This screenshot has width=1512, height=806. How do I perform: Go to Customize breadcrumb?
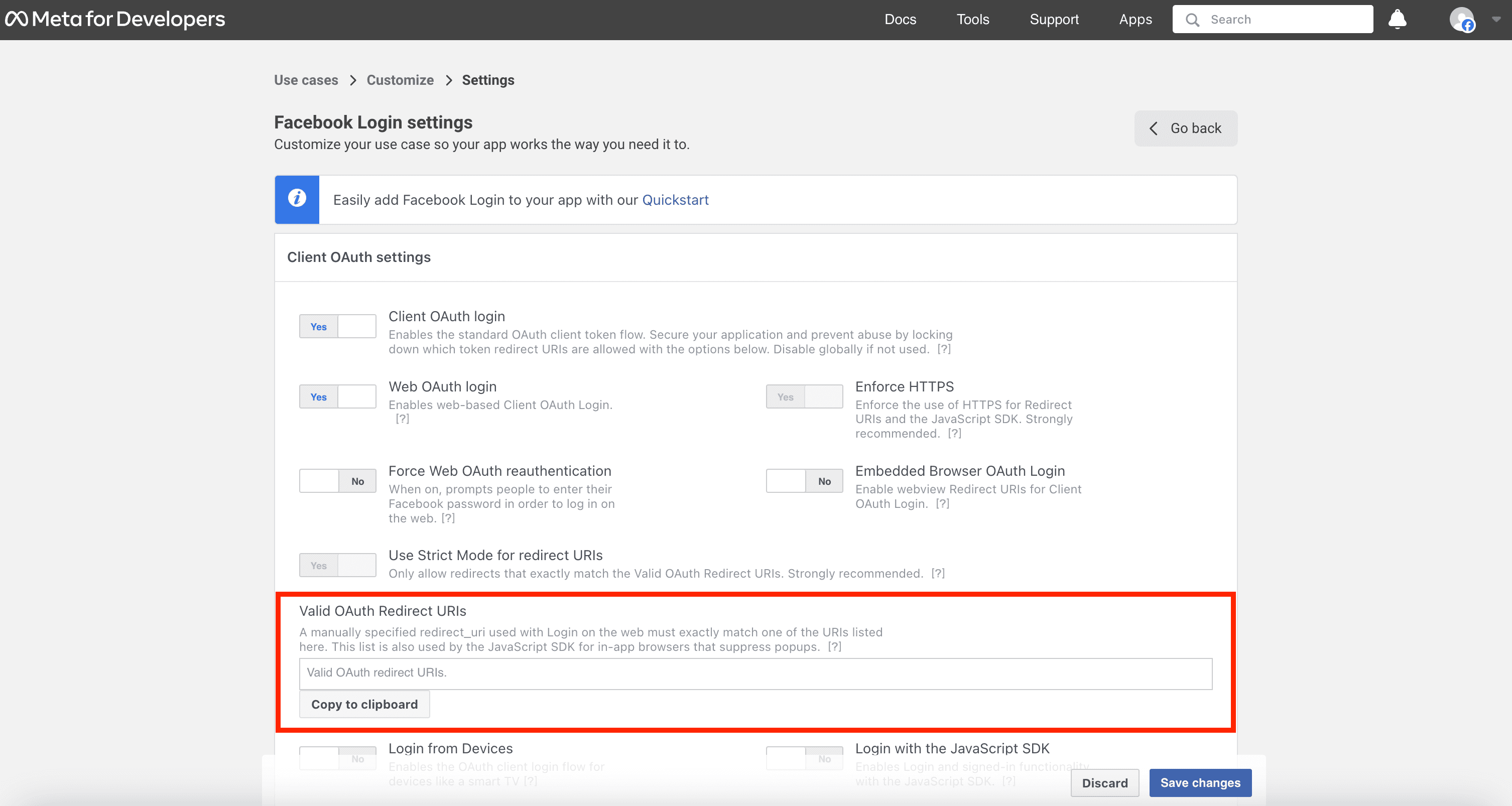tap(400, 80)
